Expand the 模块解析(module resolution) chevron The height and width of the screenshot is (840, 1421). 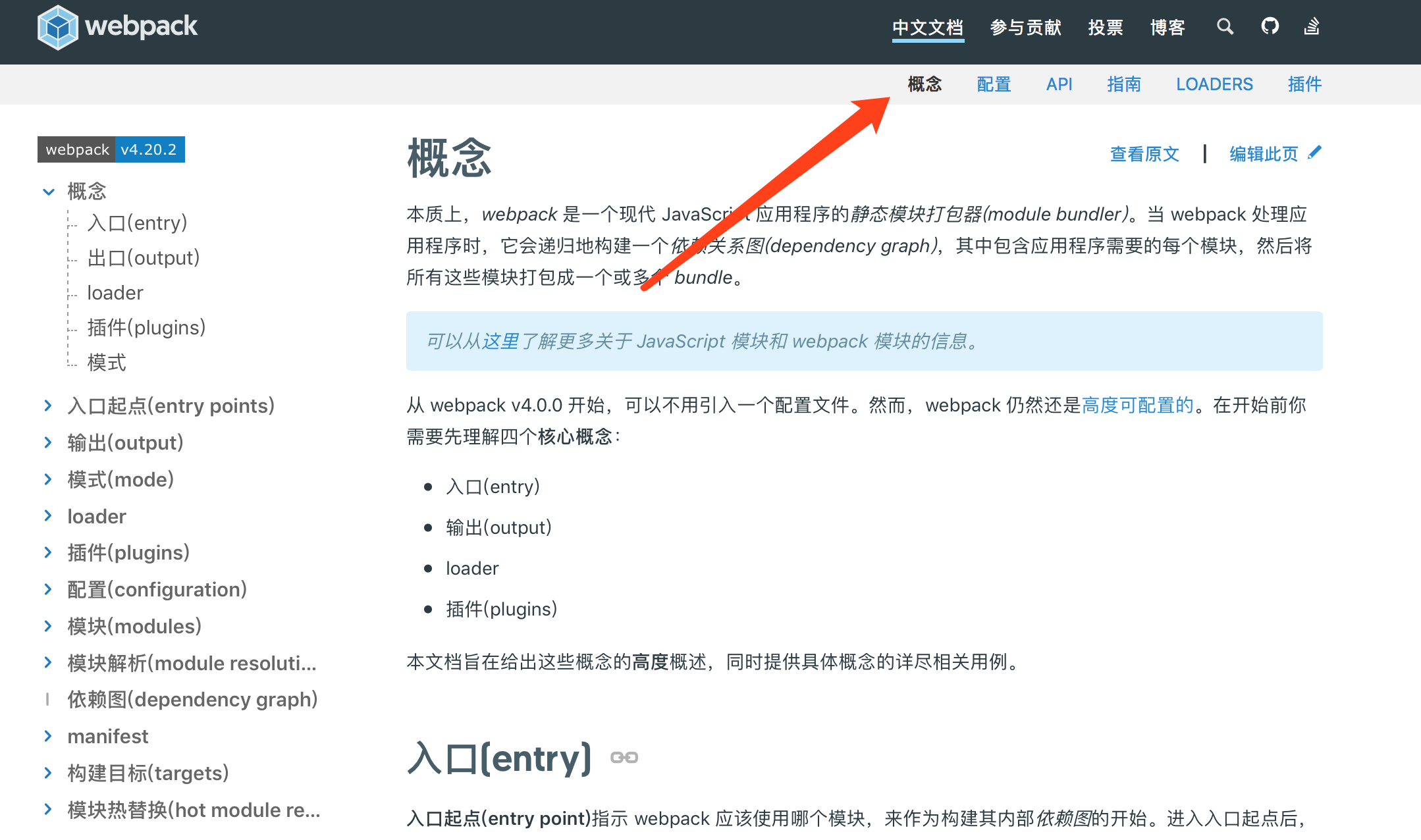click(x=48, y=663)
